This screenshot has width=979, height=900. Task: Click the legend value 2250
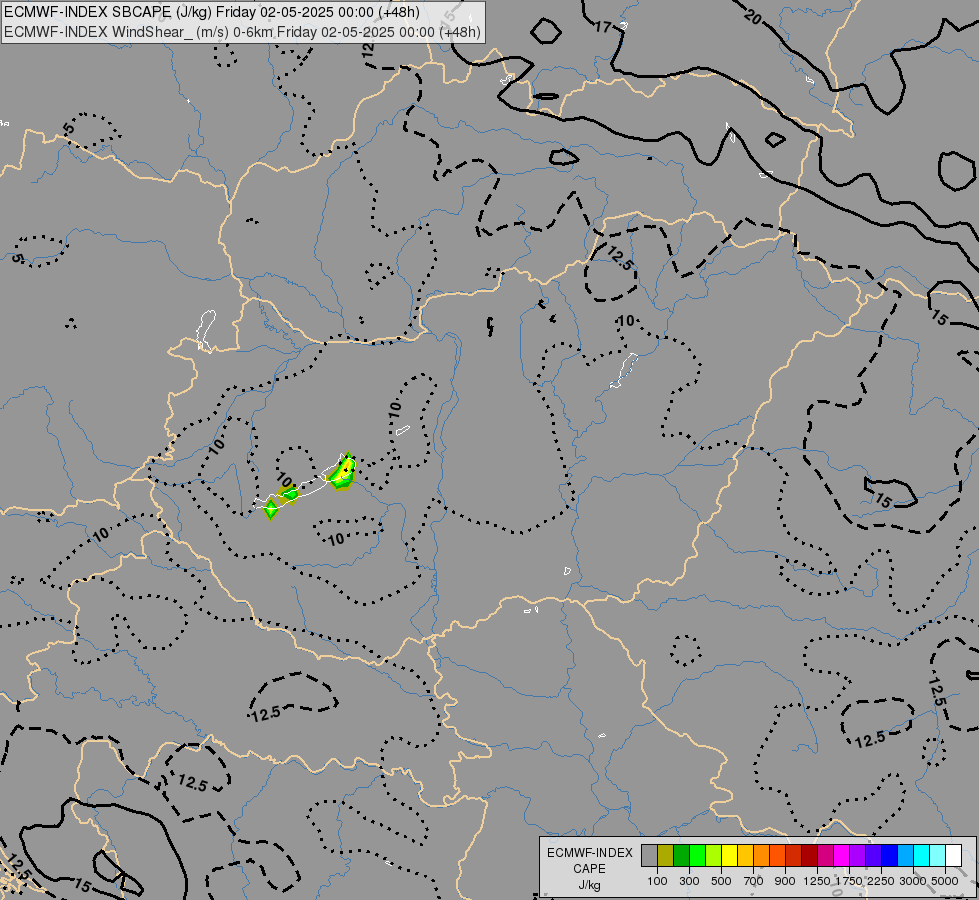[x=881, y=881]
